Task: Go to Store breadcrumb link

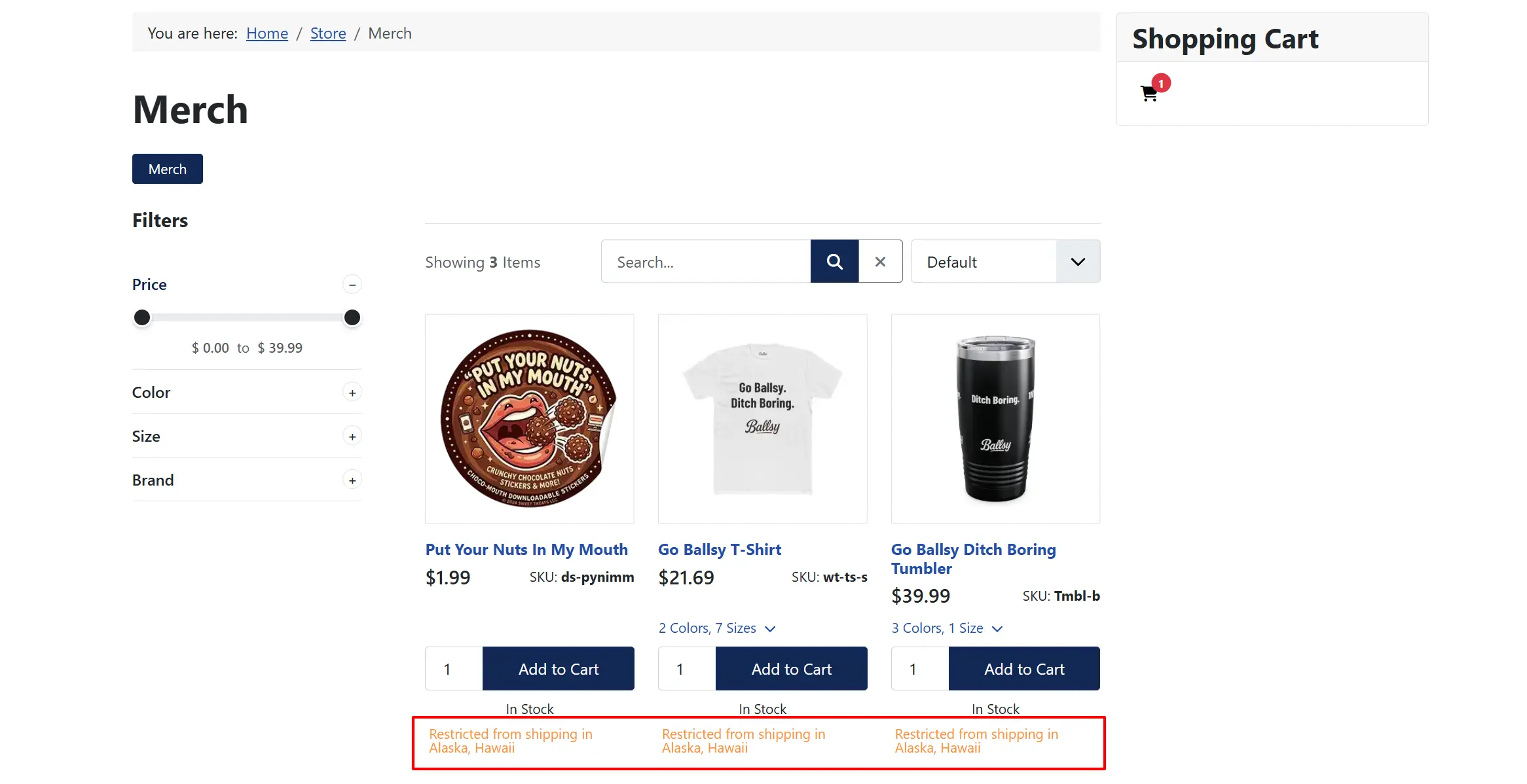Action: 328,33
